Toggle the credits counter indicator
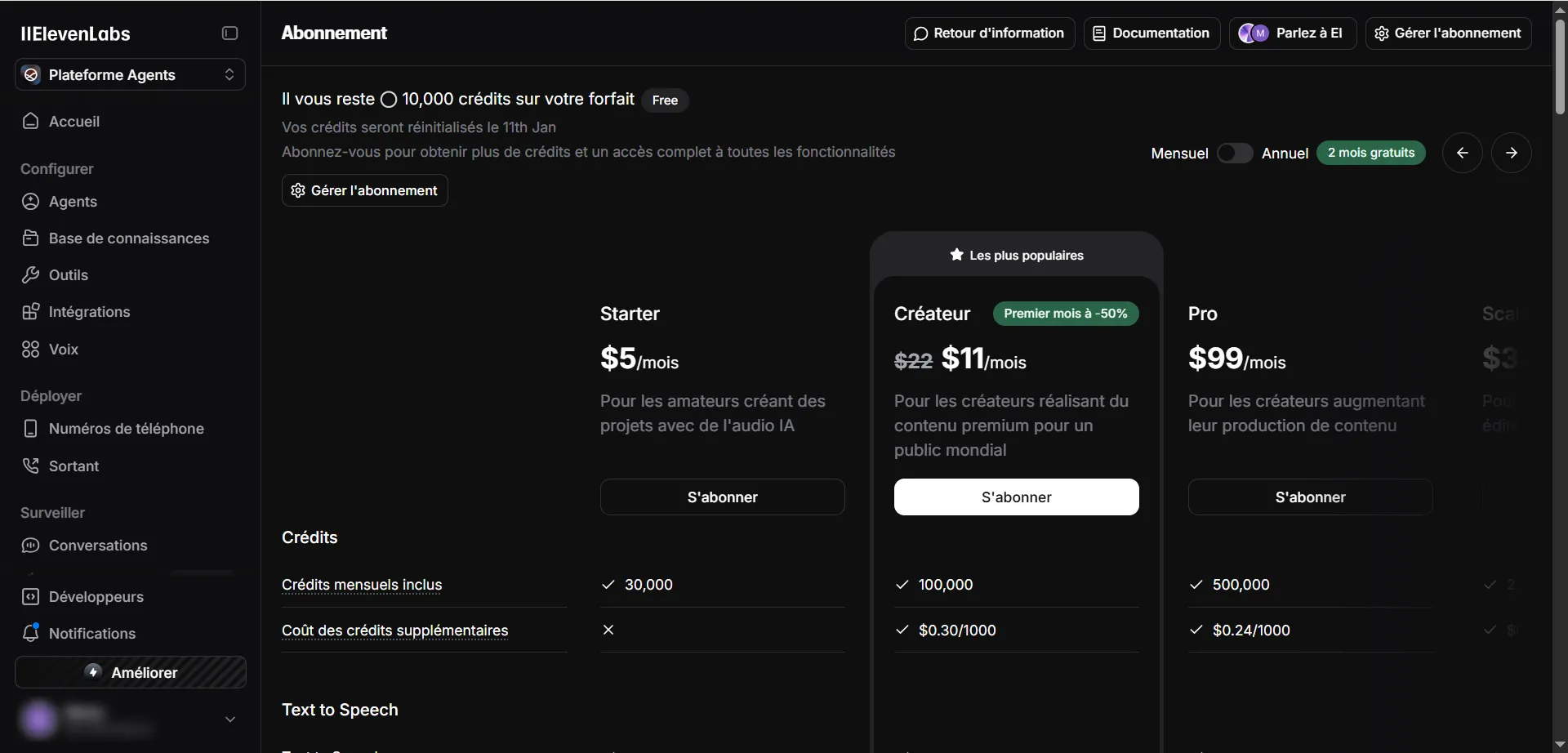The height and width of the screenshot is (753, 1568). click(390, 99)
